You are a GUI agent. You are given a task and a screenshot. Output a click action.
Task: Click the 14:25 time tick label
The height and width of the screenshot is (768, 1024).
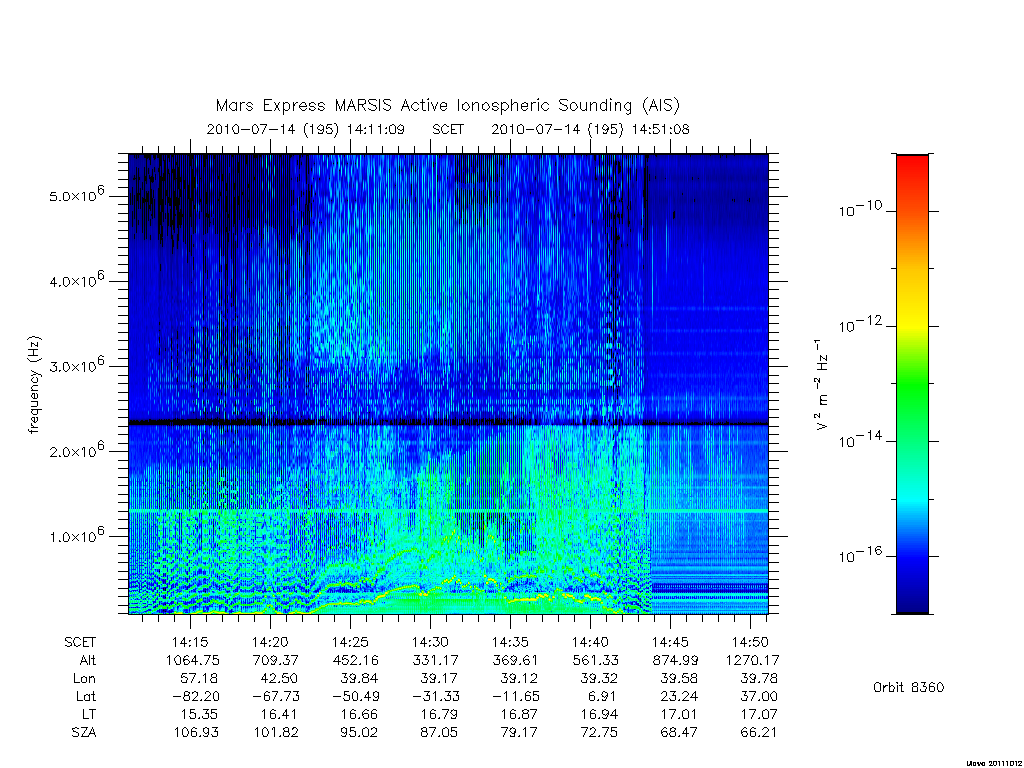pyautogui.click(x=350, y=642)
